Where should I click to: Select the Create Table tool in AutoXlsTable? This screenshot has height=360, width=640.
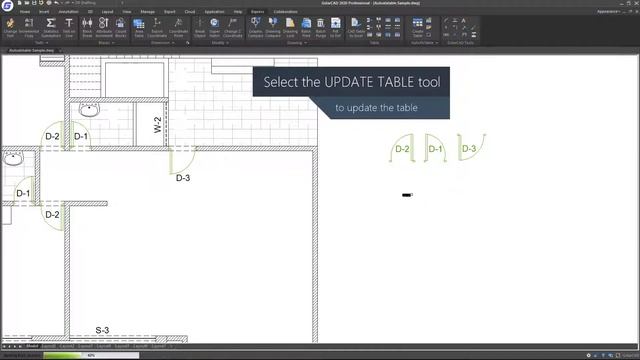418,27
